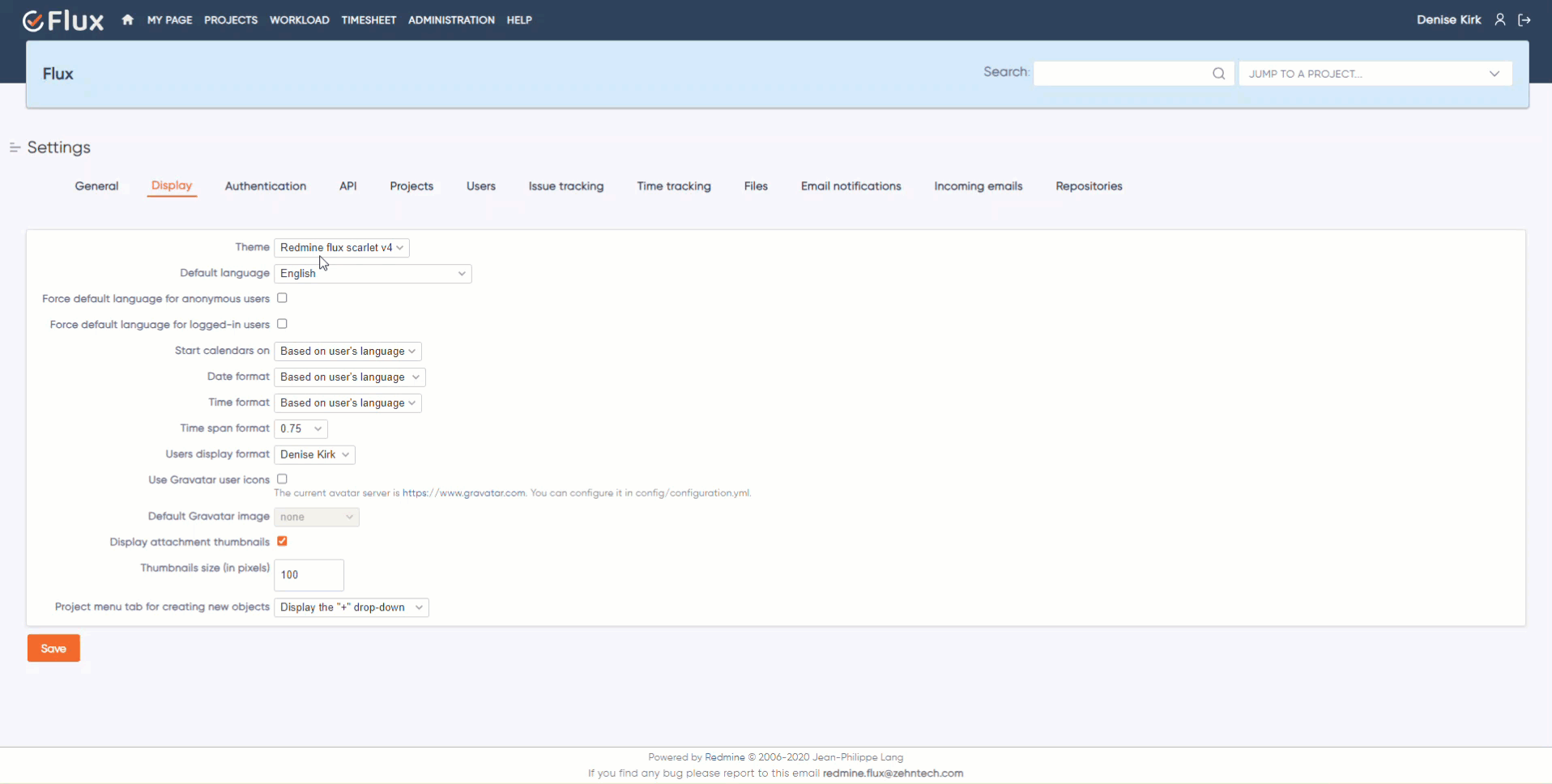Screen dimensions: 1552x784
Task: Expand the Default language dropdown
Action: 373,274
